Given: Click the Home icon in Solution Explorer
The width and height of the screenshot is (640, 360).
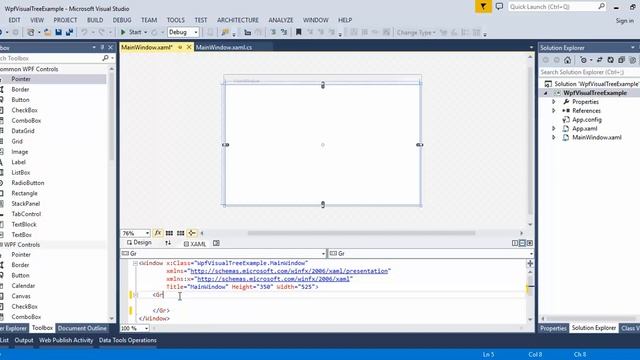Looking at the screenshot, I should point(567,60).
